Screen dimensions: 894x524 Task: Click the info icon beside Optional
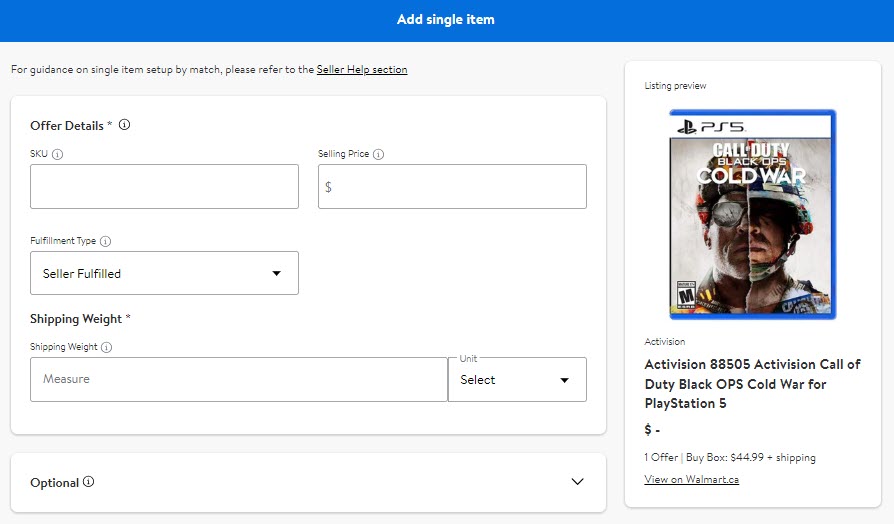tap(88, 482)
